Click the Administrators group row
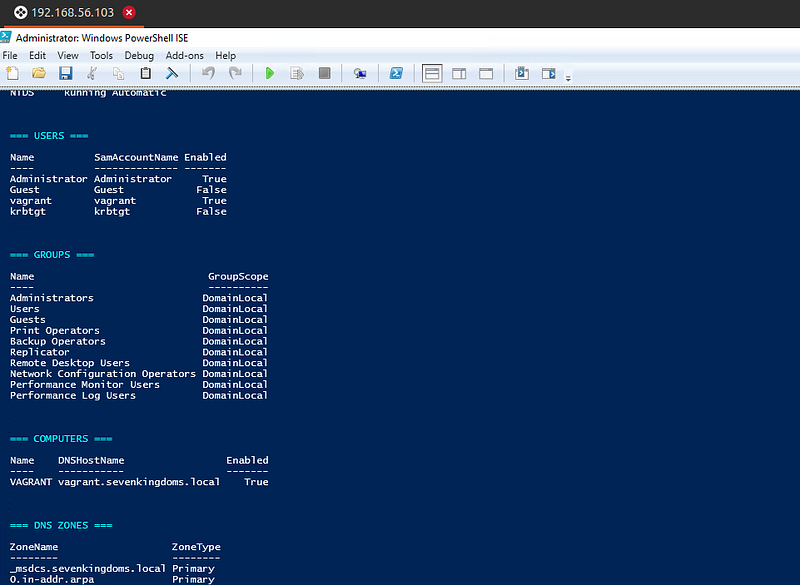Image resolution: width=800 pixels, height=585 pixels. click(139, 298)
